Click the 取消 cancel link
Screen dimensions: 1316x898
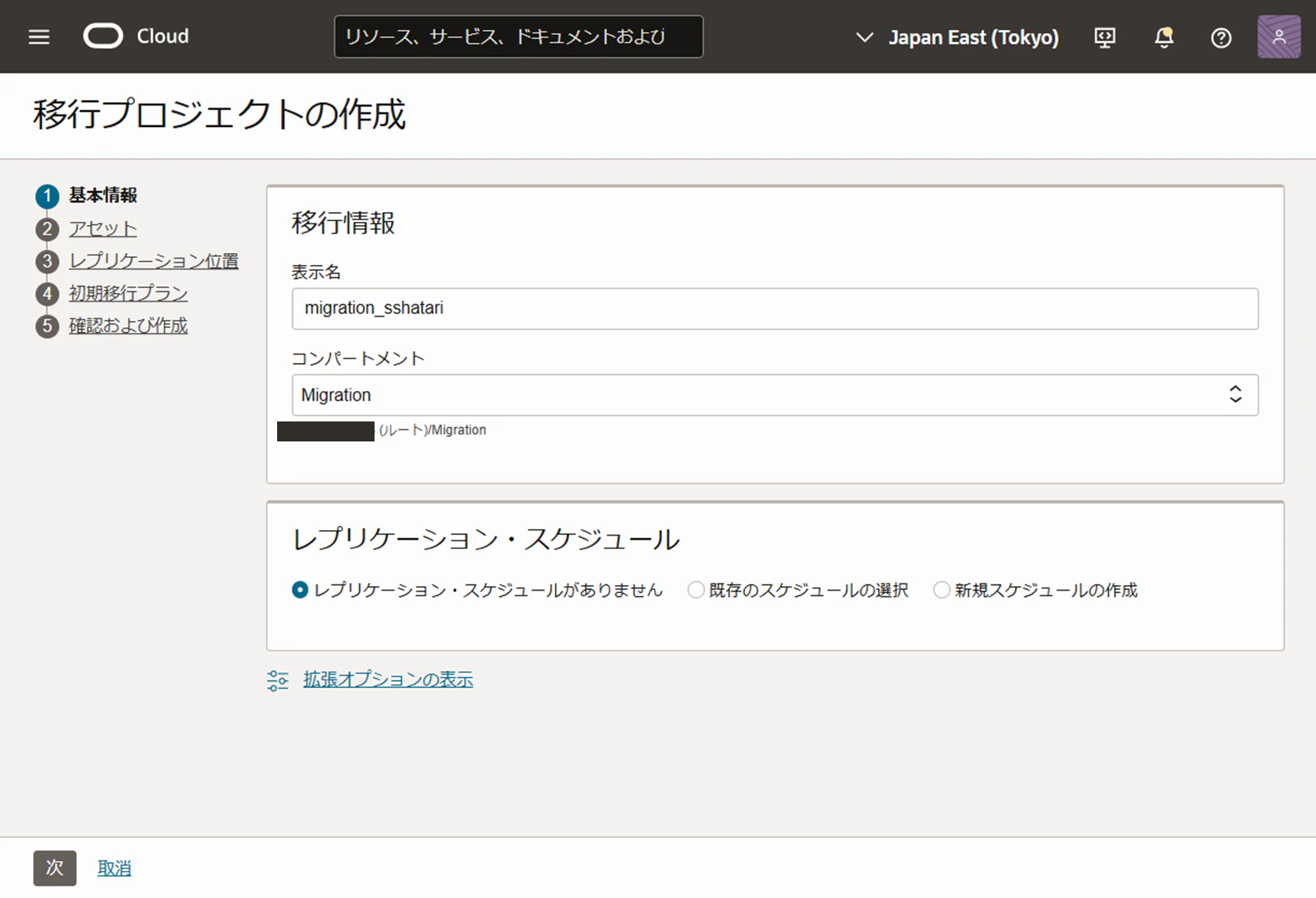(x=114, y=868)
